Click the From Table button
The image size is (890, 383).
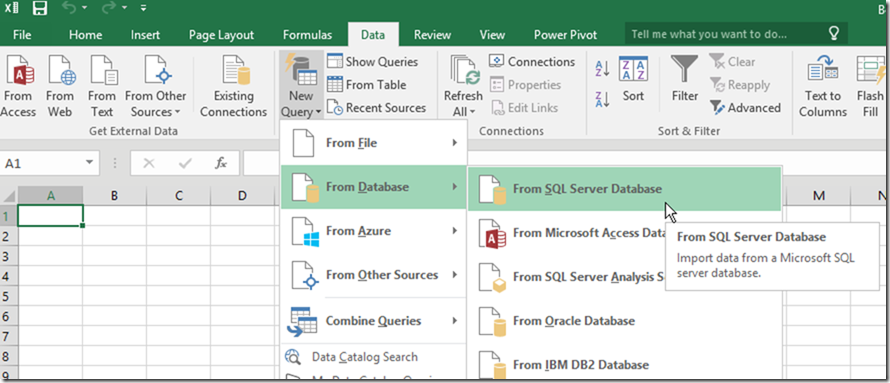[367, 85]
